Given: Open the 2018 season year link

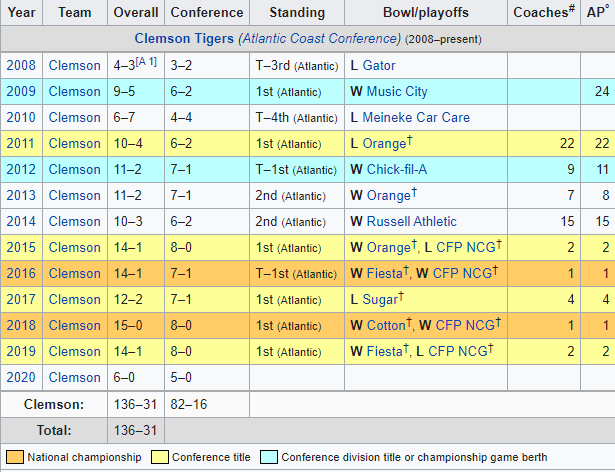Looking at the screenshot, I should pos(21,325).
